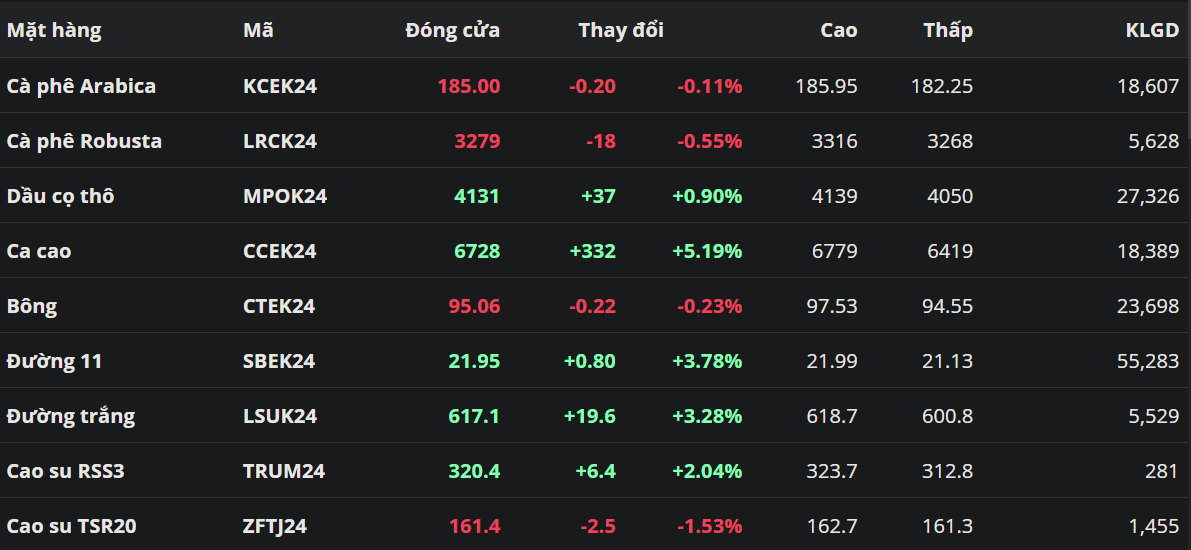
Task: Sort by the Mã column header
Action: pos(258,30)
